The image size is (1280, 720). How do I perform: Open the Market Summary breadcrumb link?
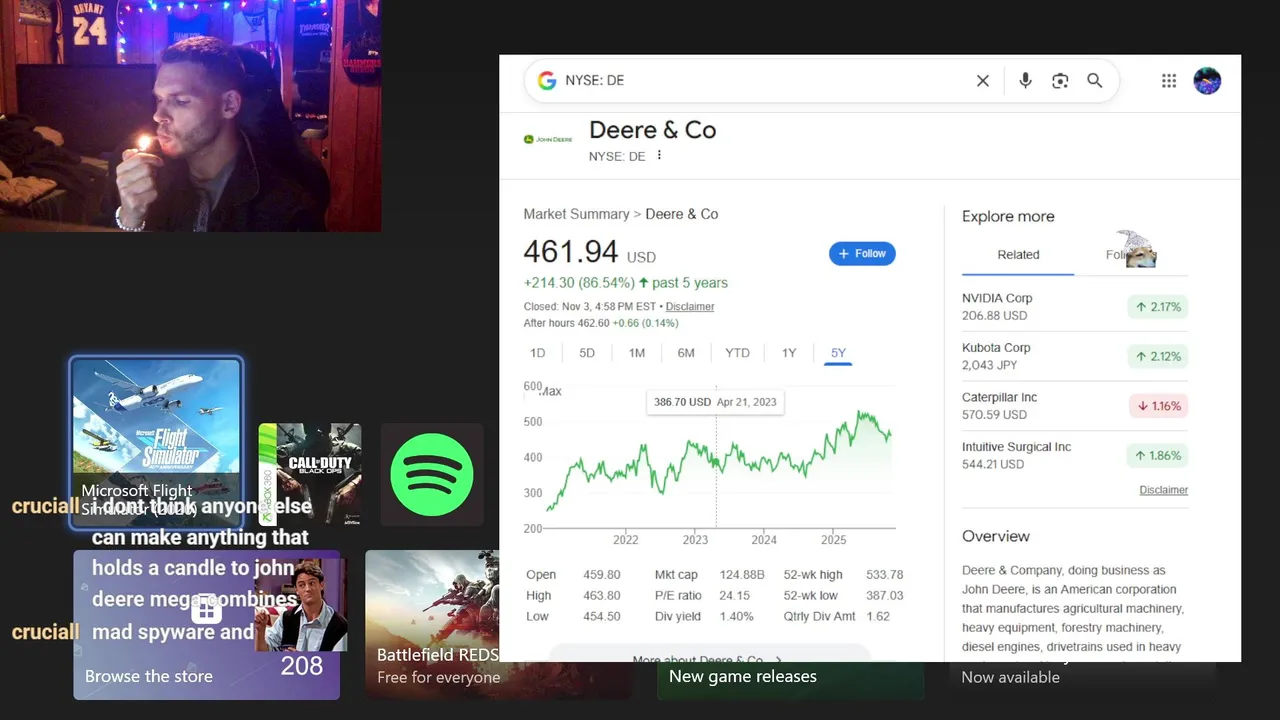(576, 214)
